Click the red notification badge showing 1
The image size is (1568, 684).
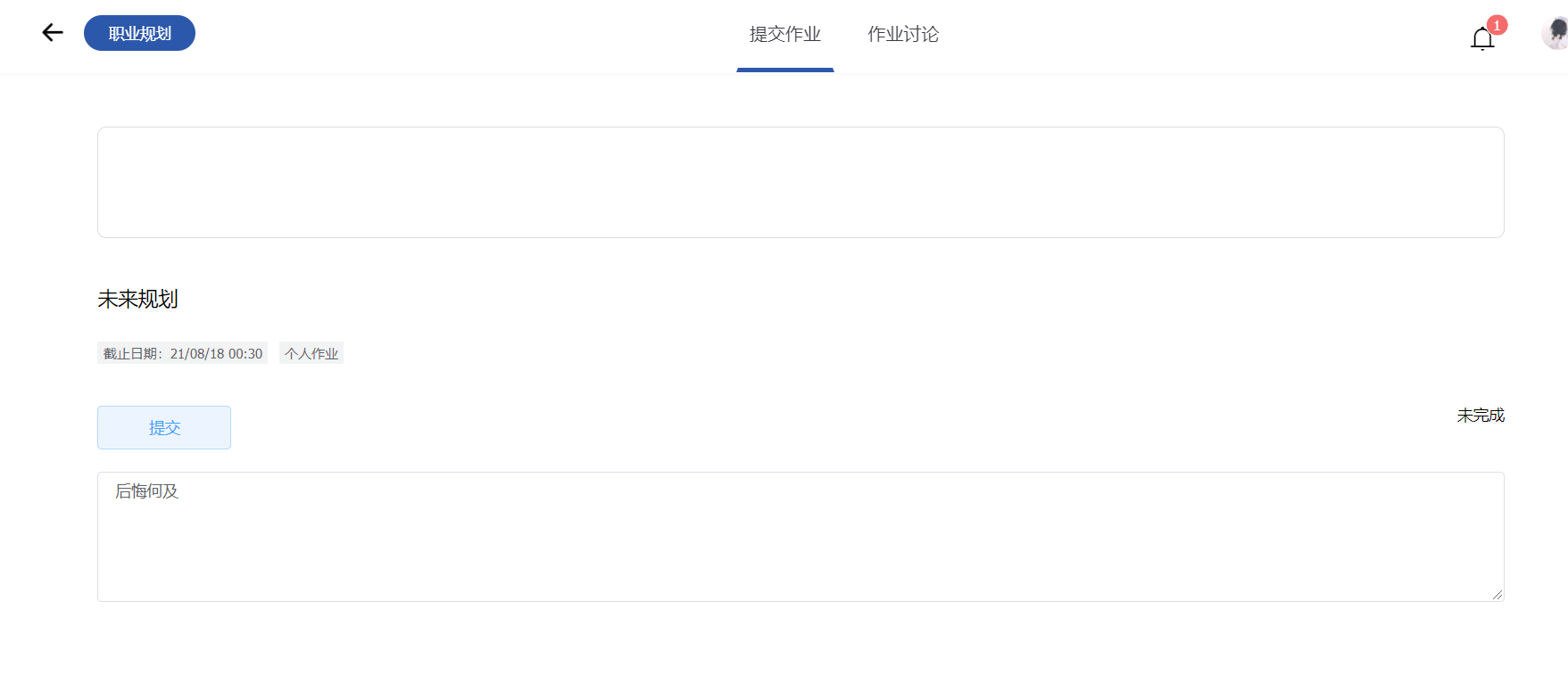[1497, 25]
